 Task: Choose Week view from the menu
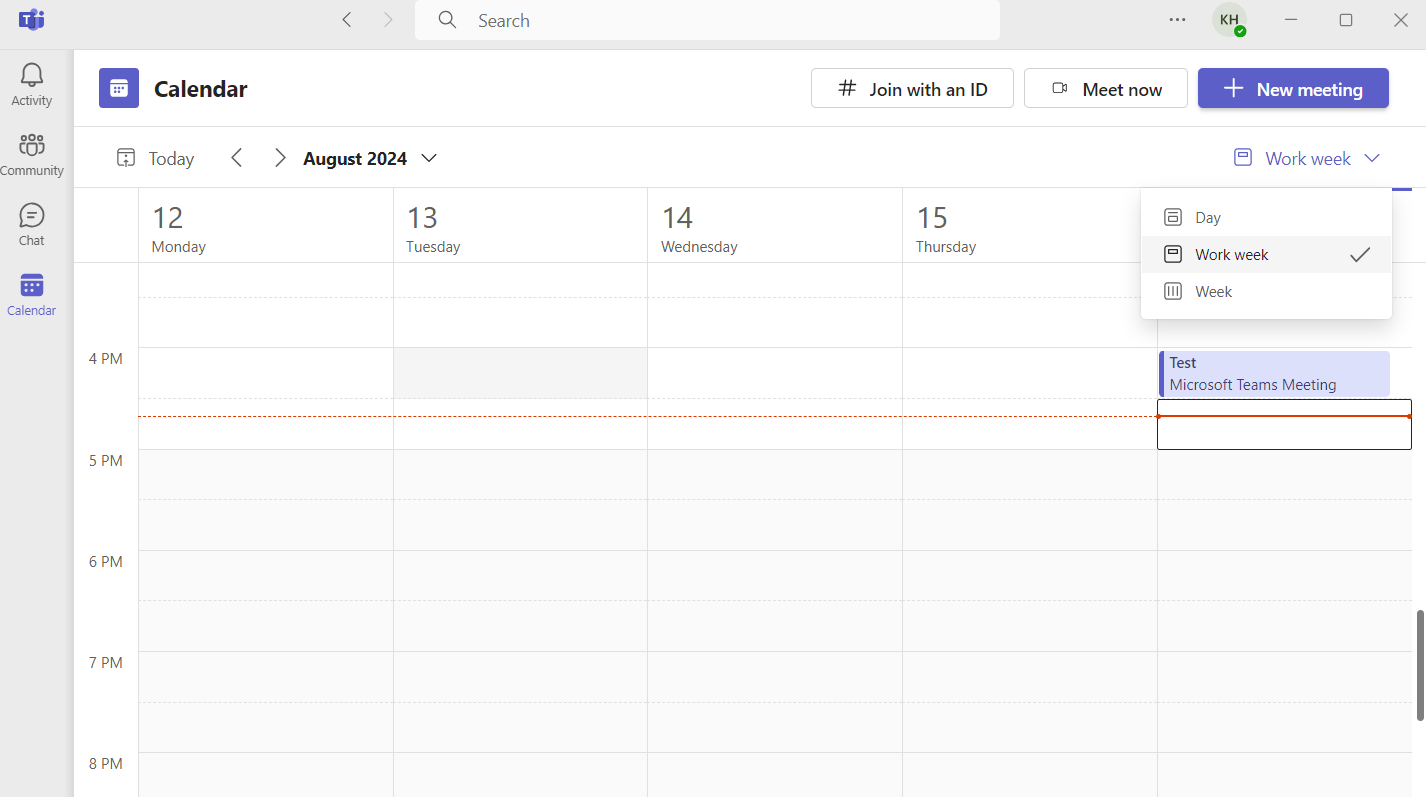tap(1213, 292)
